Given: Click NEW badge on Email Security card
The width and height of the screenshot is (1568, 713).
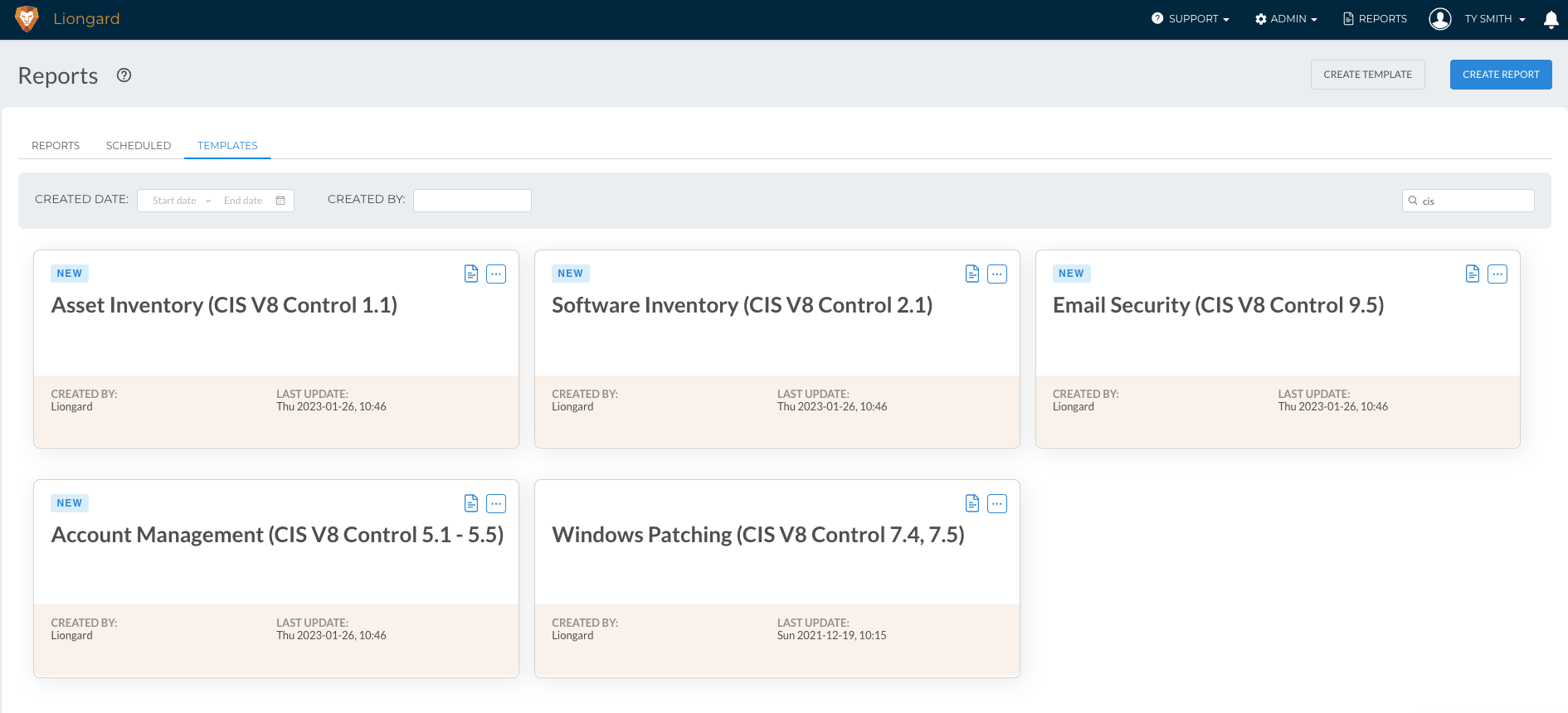Looking at the screenshot, I should (x=1071, y=274).
